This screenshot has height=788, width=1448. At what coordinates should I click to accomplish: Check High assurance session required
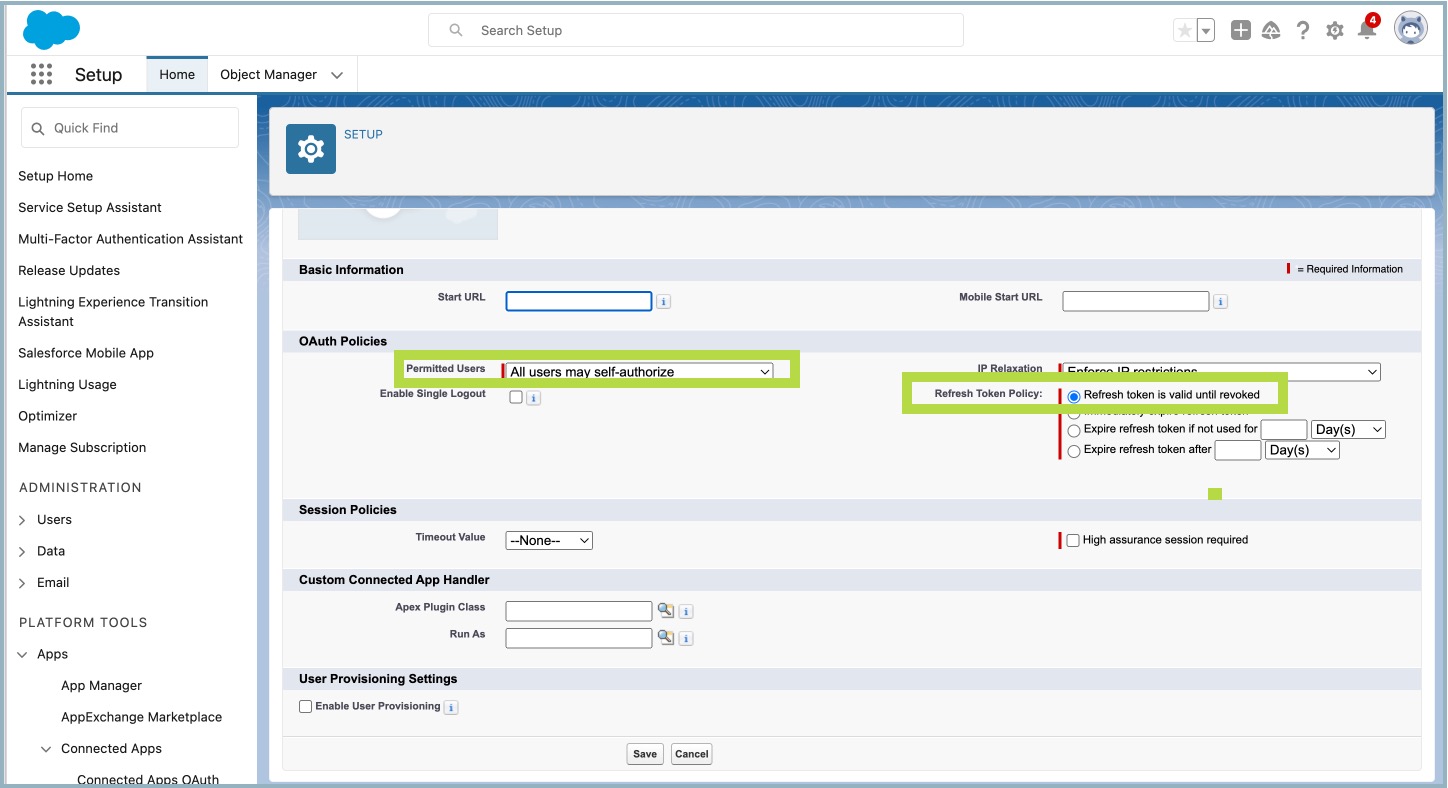1073,540
